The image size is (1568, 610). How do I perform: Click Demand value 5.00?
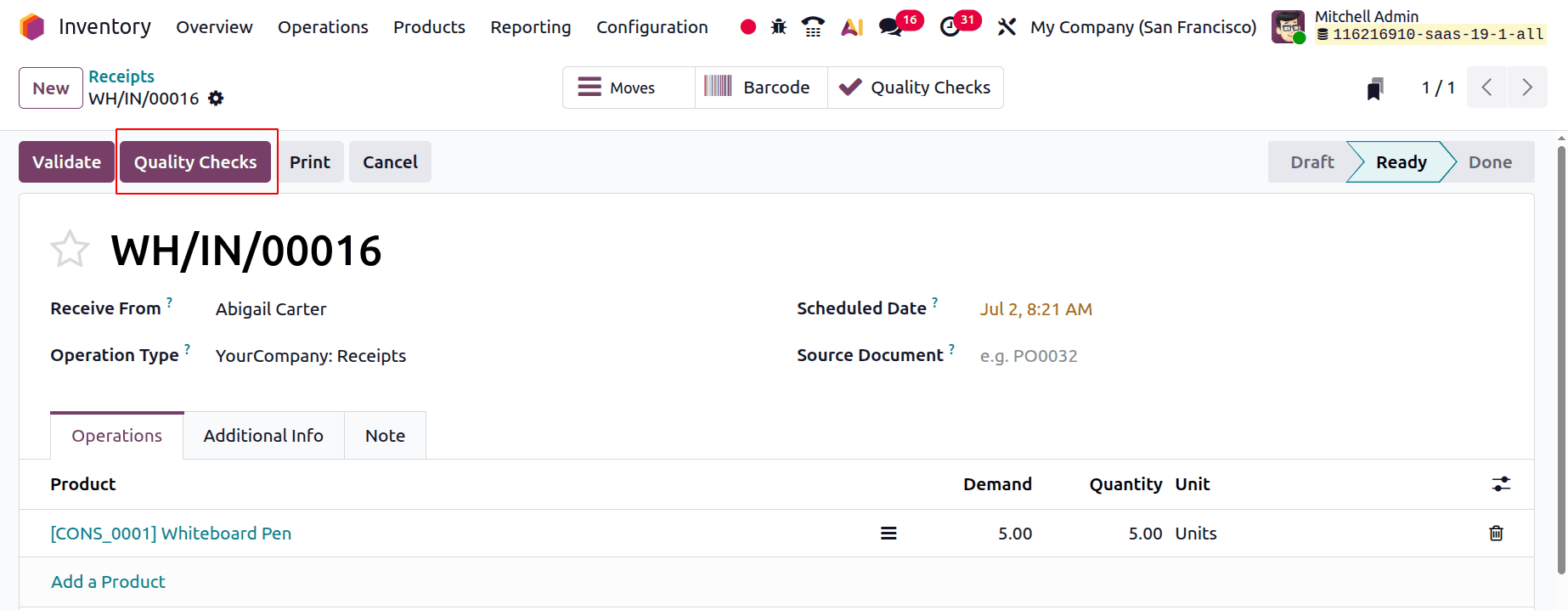point(1015,534)
